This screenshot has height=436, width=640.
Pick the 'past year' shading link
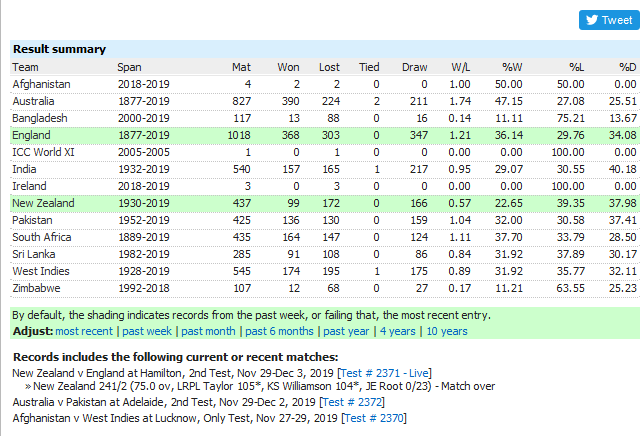coord(346,331)
